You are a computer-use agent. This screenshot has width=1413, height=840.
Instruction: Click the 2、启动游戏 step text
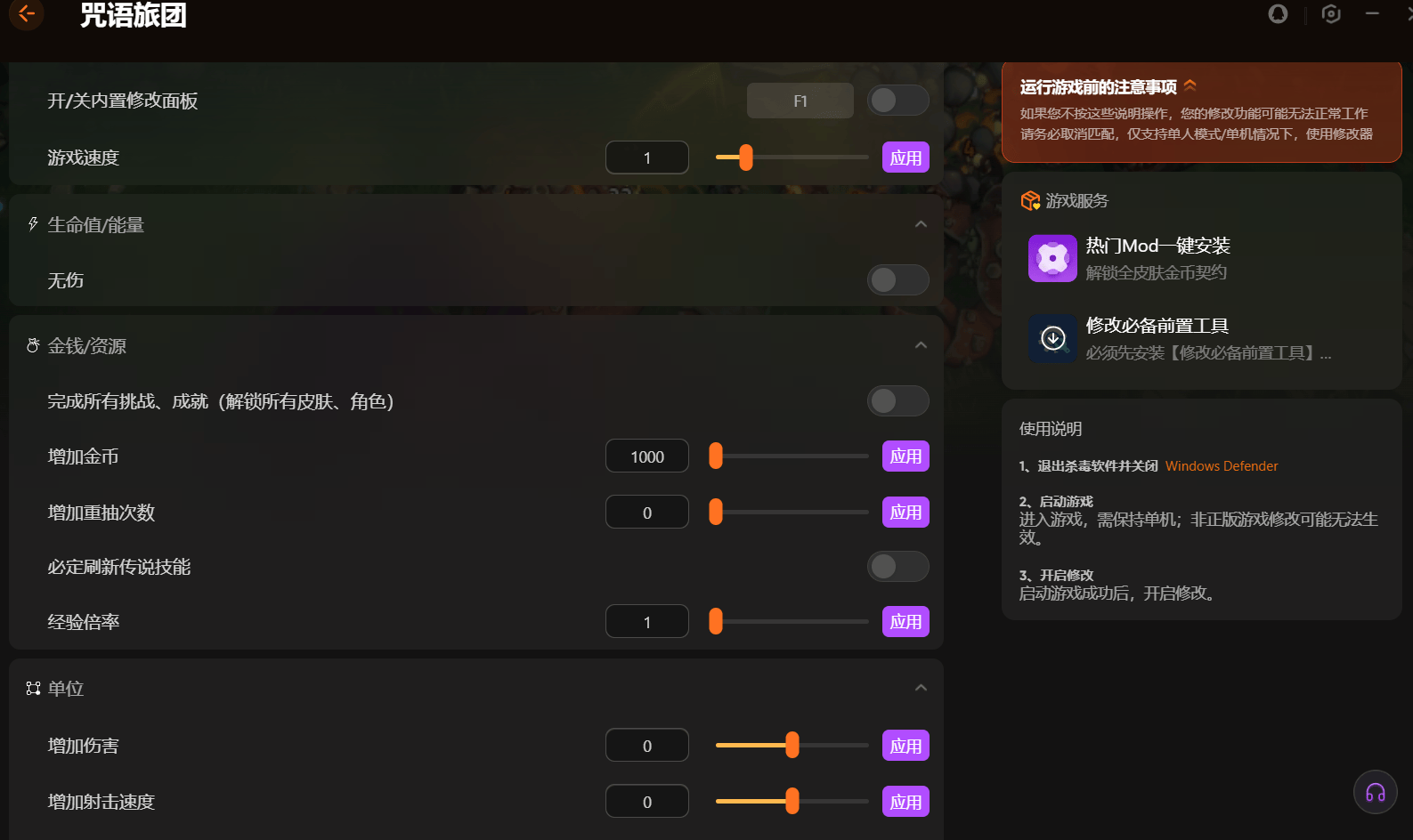[x=1056, y=502]
